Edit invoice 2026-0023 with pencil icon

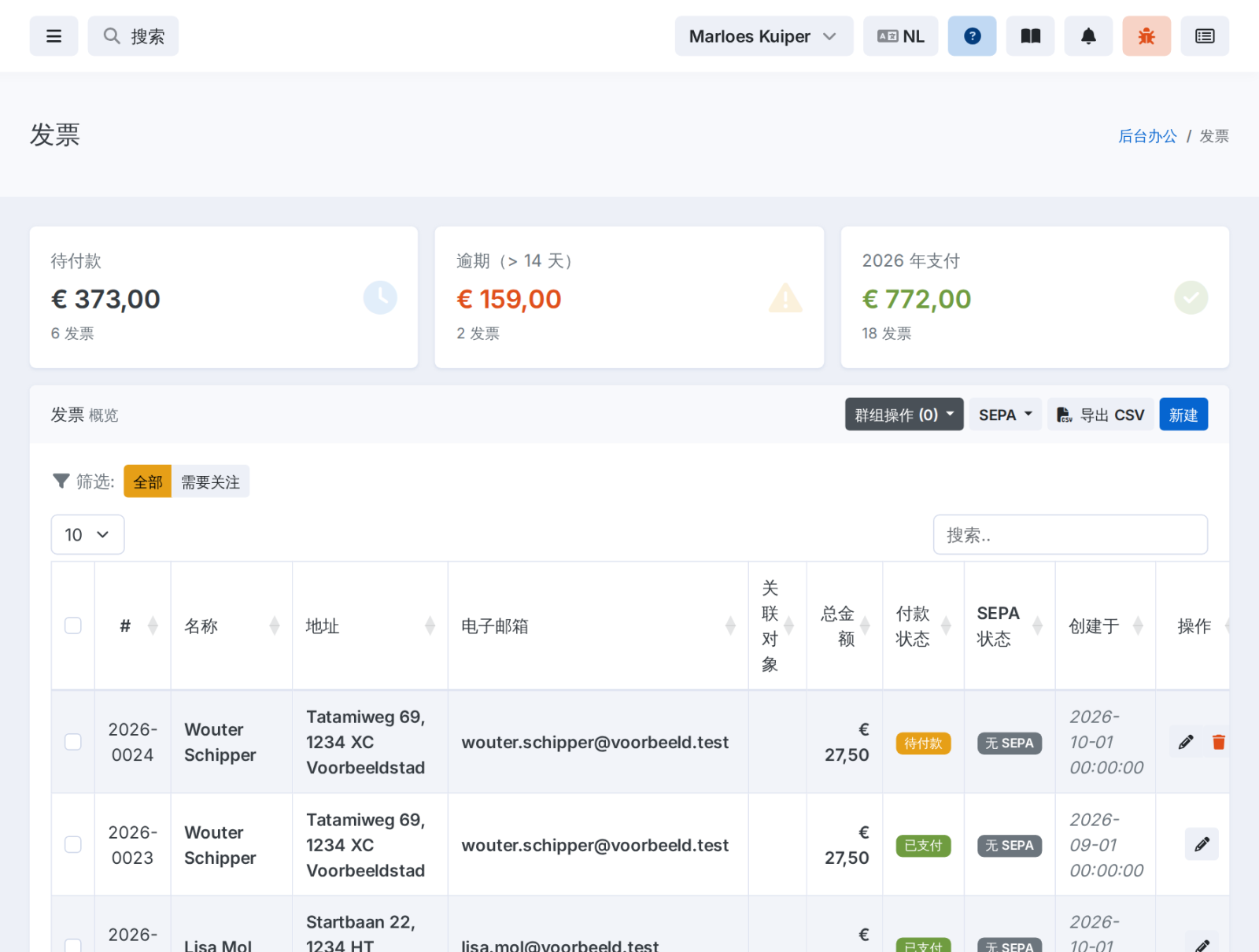[1202, 844]
